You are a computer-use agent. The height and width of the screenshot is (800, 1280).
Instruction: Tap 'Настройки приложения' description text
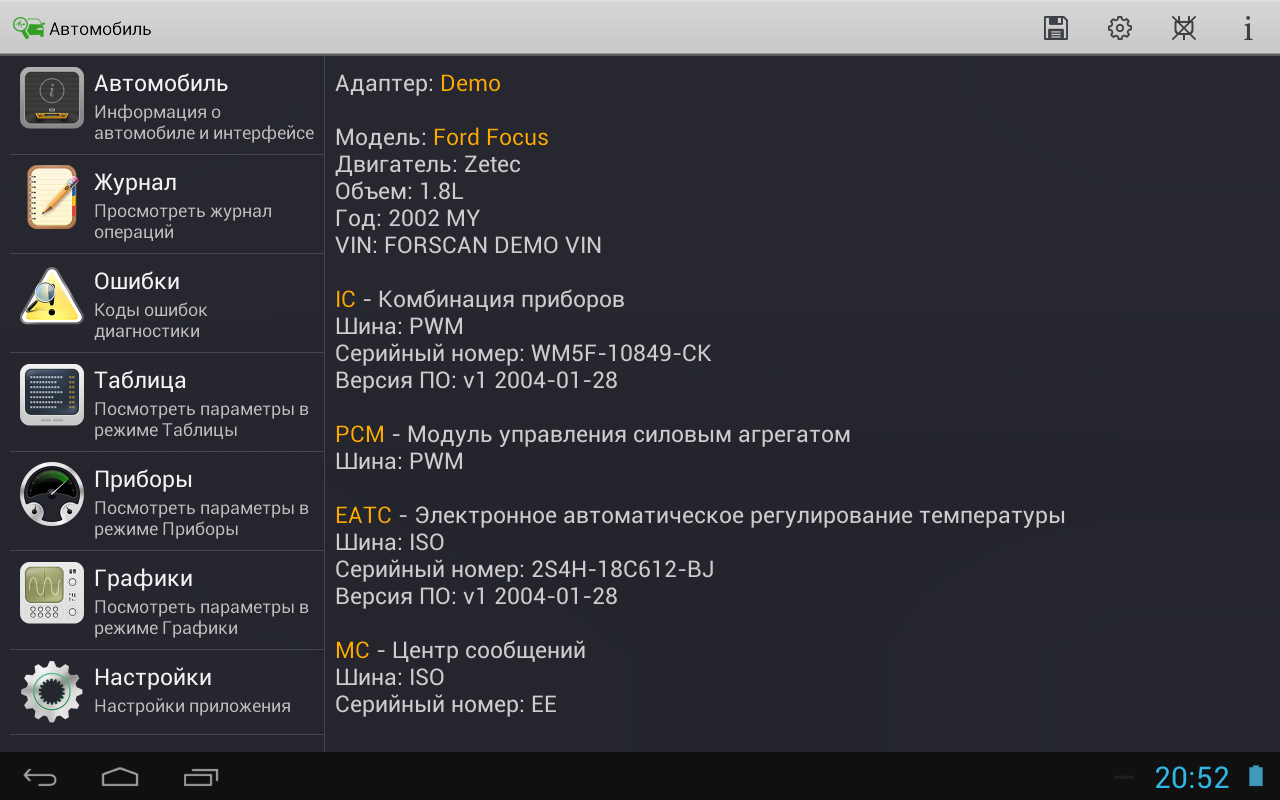click(192, 706)
